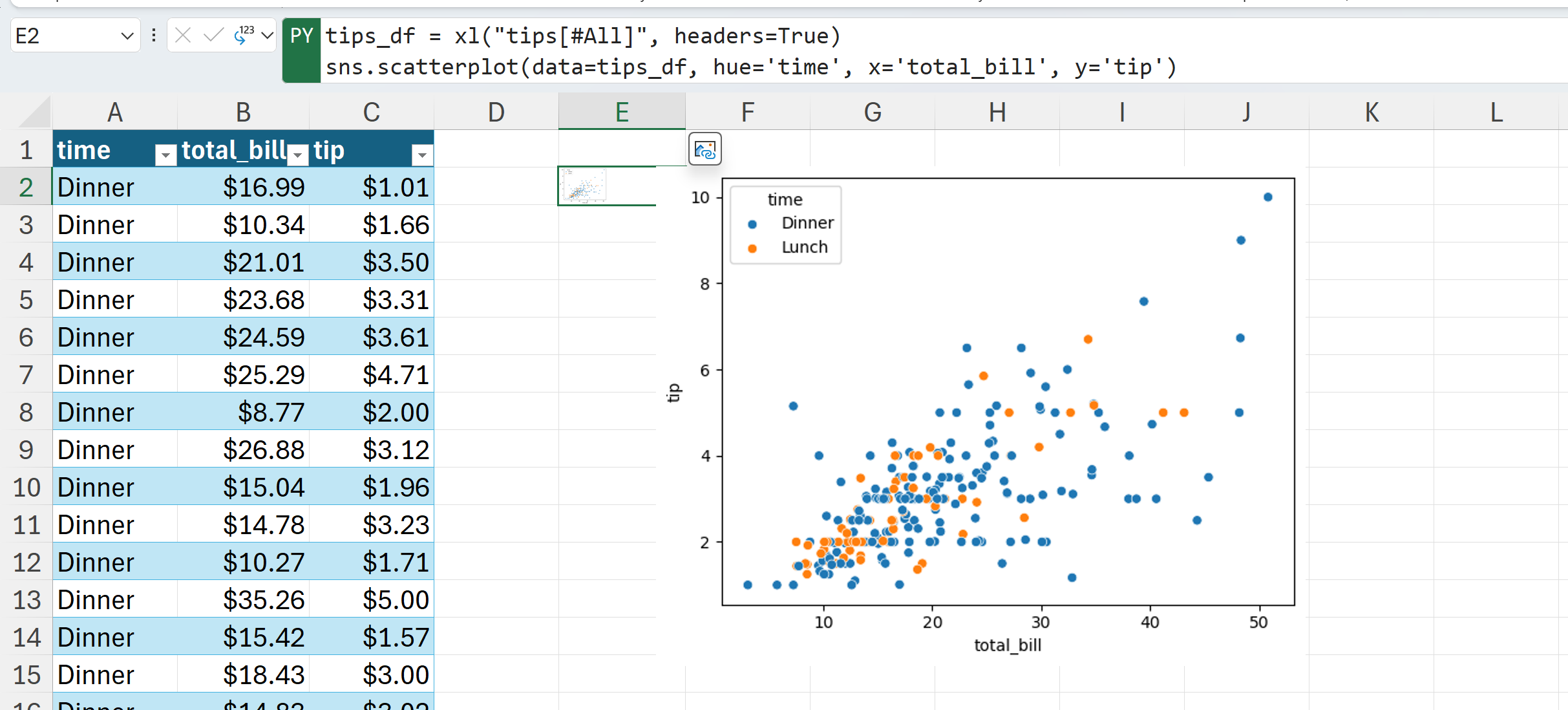Expand the Python output type dropdown arrow

coord(267,36)
